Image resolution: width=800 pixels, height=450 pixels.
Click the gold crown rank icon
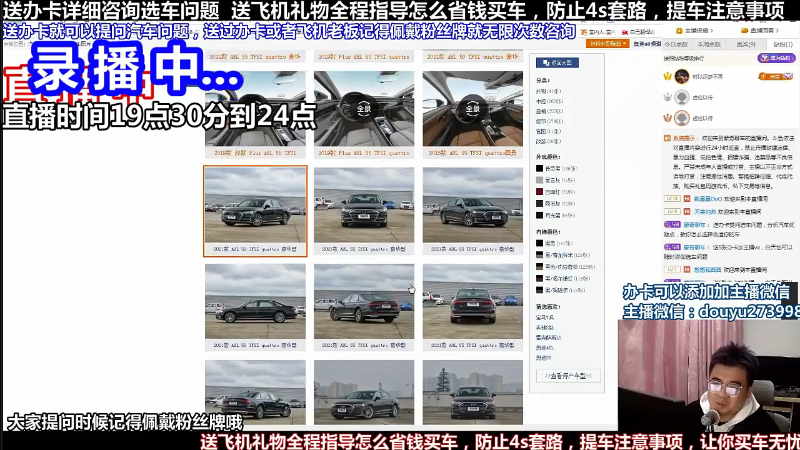(667, 77)
